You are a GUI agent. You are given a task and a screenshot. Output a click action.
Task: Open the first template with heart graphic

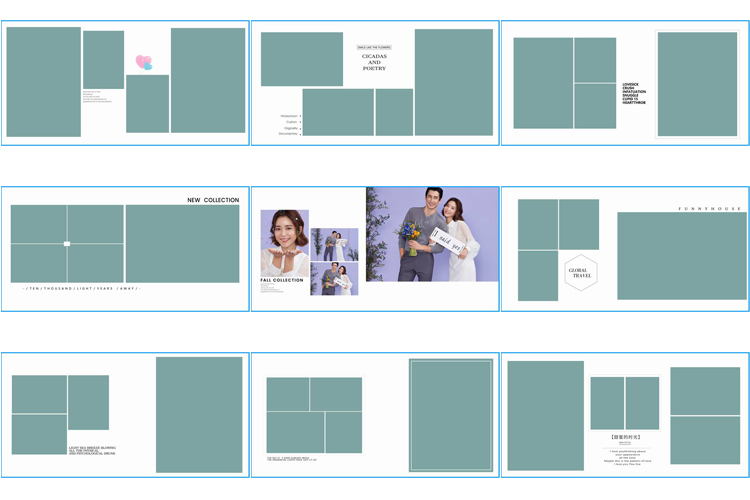click(125, 83)
